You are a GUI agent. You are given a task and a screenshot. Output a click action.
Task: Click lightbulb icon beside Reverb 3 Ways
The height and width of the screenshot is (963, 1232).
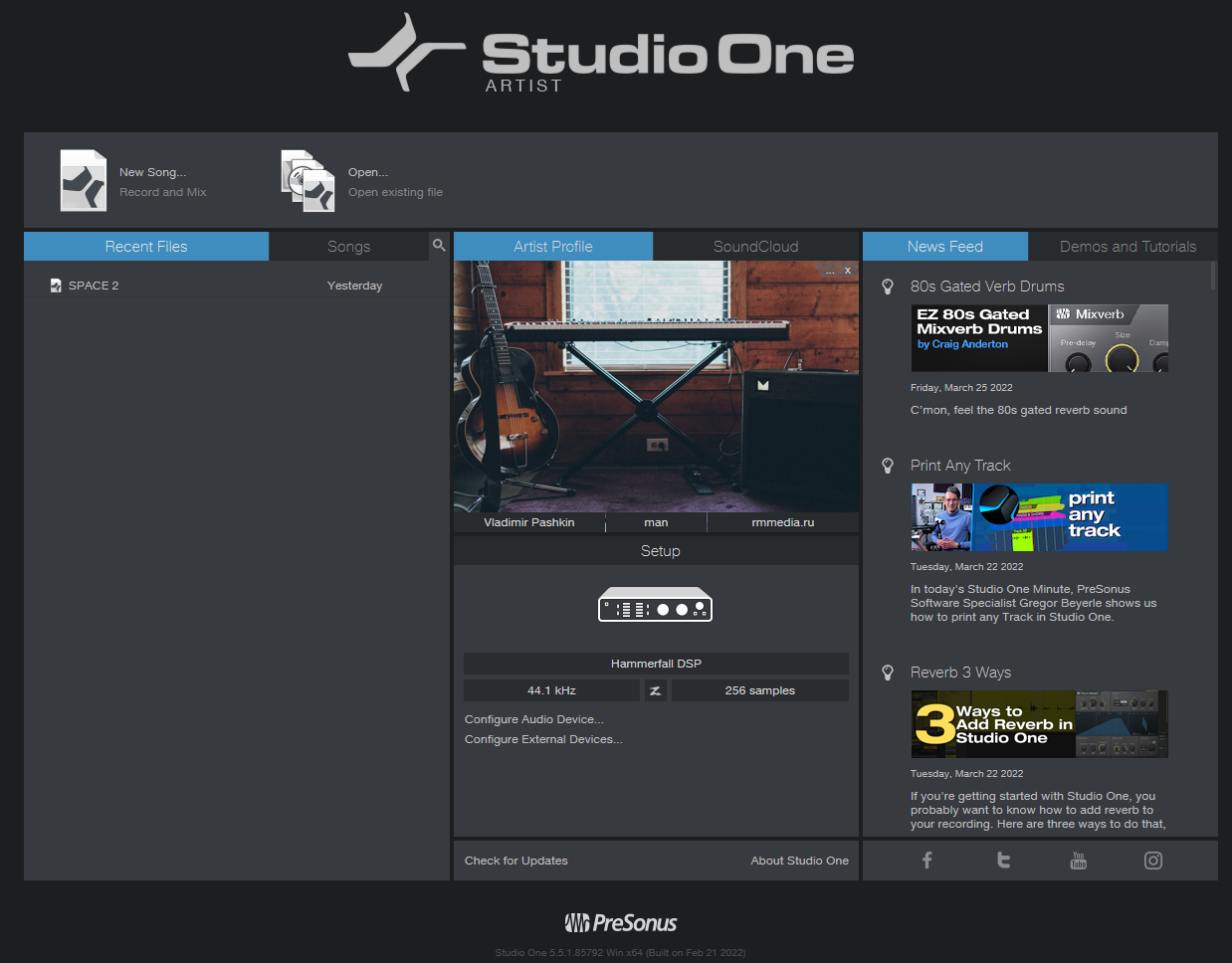tap(888, 673)
